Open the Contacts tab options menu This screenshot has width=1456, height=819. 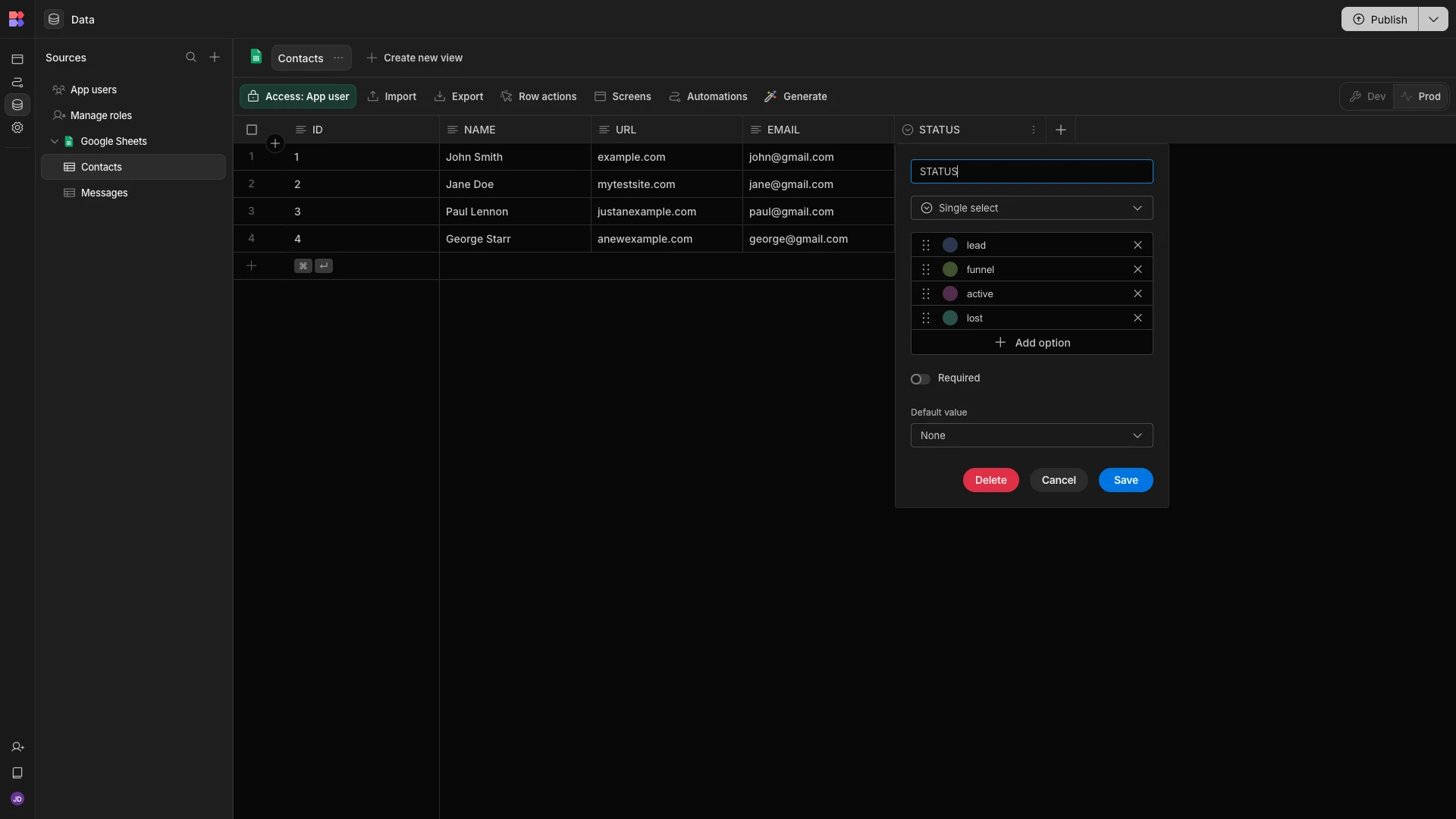pyautogui.click(x=338, y=58)
